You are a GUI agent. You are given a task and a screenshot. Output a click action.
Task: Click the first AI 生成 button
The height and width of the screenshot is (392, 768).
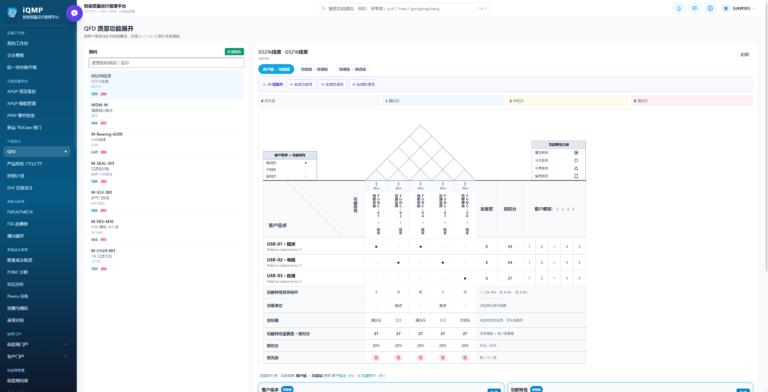[x=301, y=84]
